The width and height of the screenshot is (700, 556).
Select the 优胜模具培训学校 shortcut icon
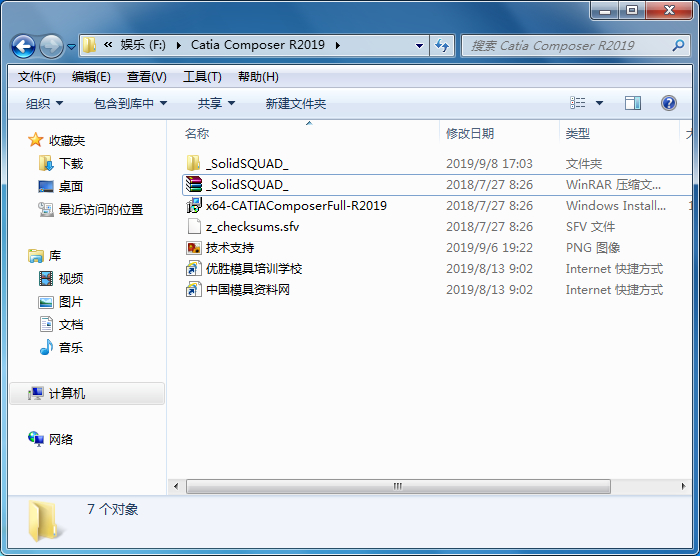point(194,268)
